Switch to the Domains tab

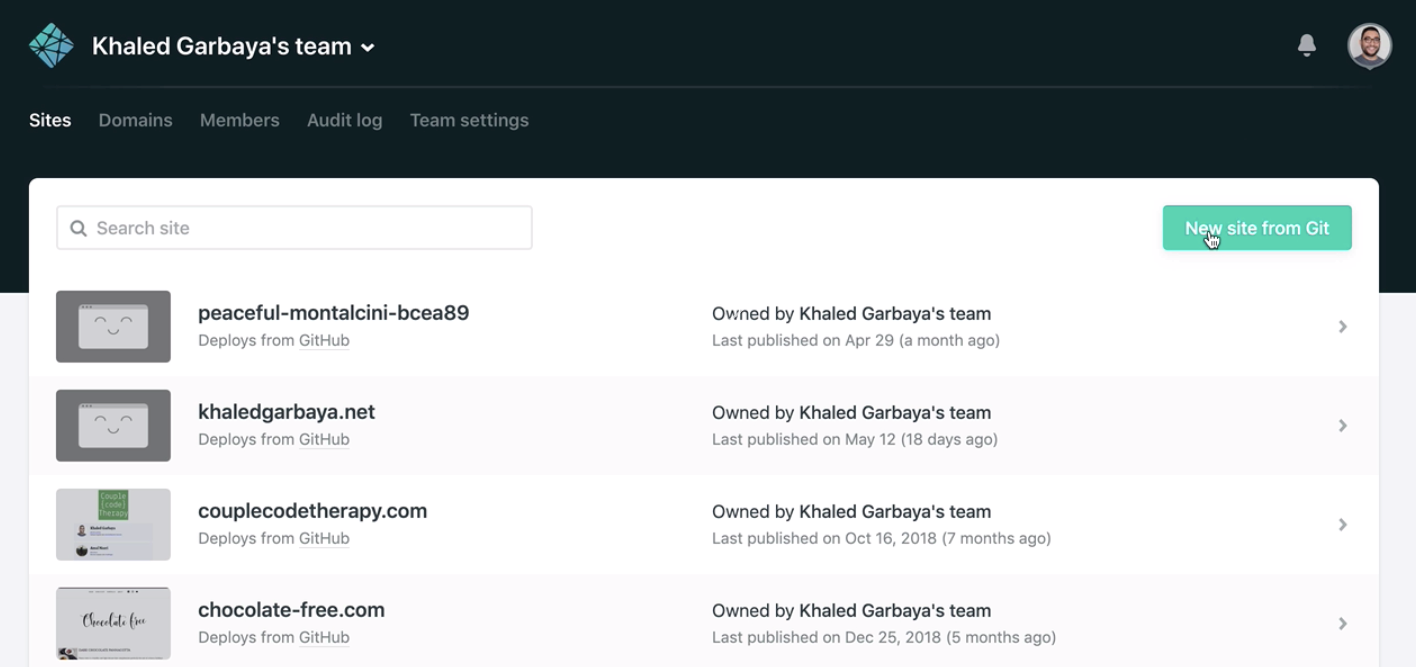pos(135,120)
